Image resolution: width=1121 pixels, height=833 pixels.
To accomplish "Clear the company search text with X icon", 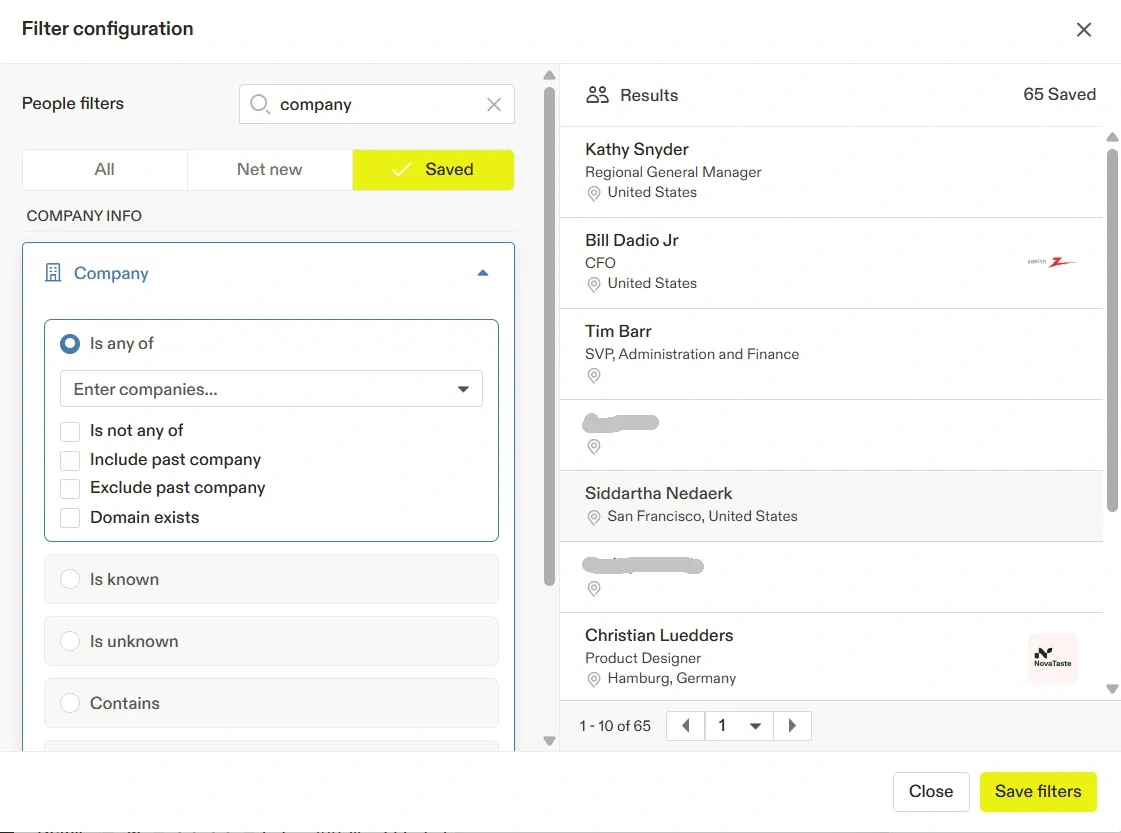I will coord(494,105).
